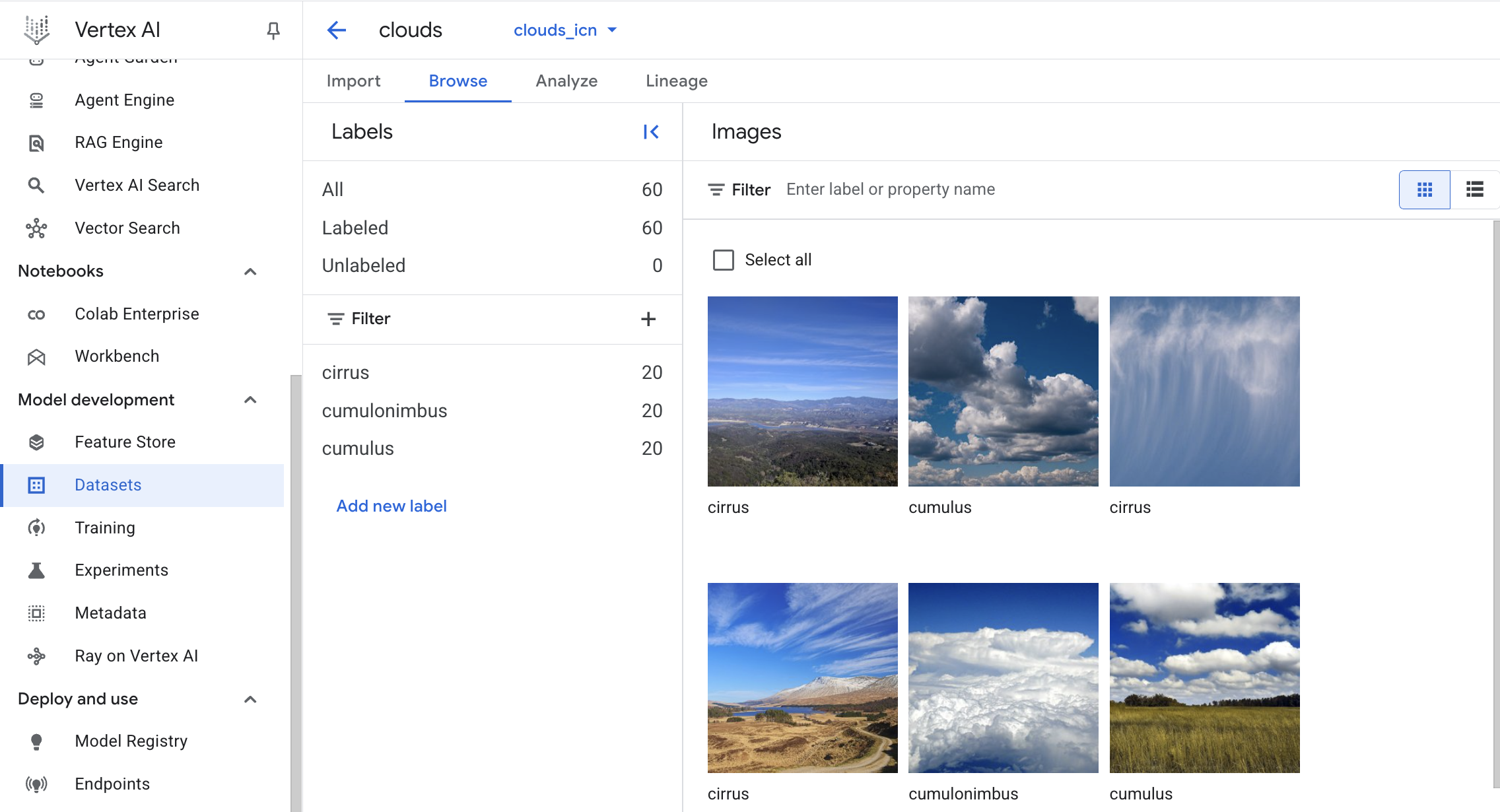
Task: Click the Workbench icon
Action: click(36, 357)
